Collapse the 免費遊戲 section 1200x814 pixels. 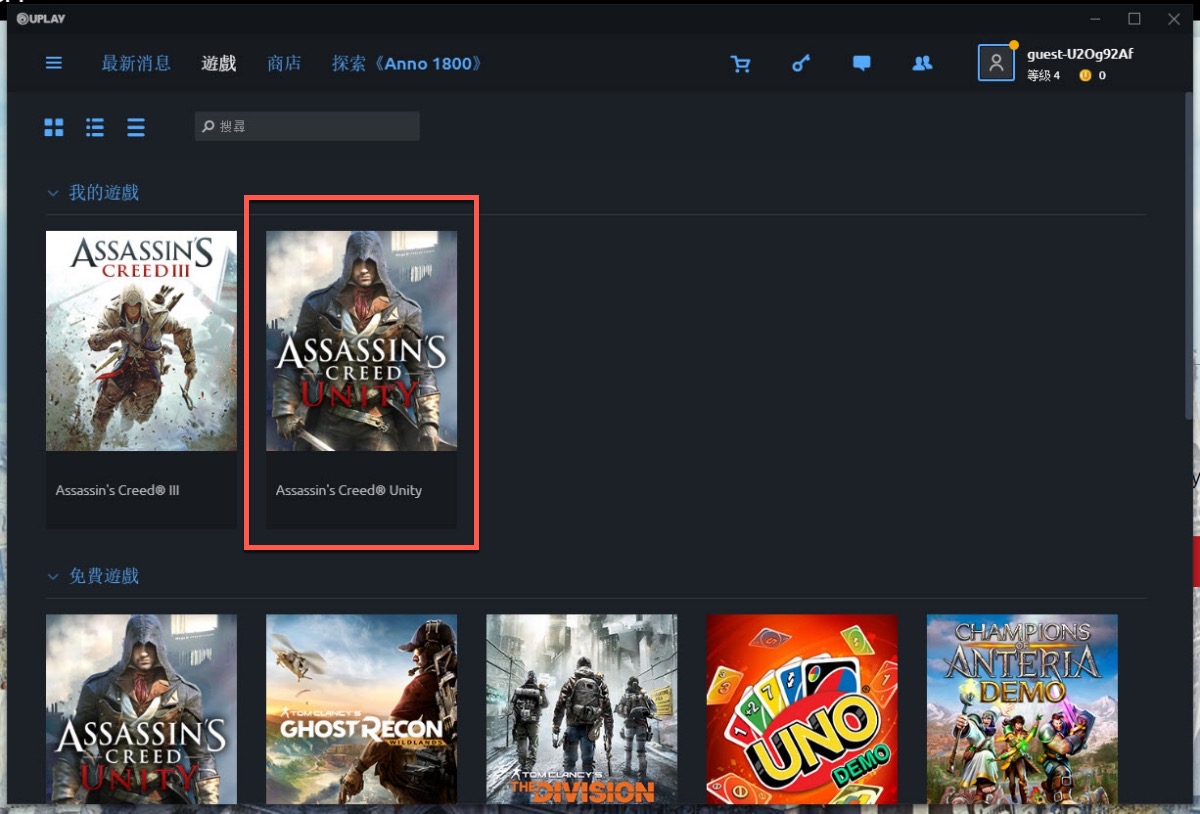pos(53,577)
